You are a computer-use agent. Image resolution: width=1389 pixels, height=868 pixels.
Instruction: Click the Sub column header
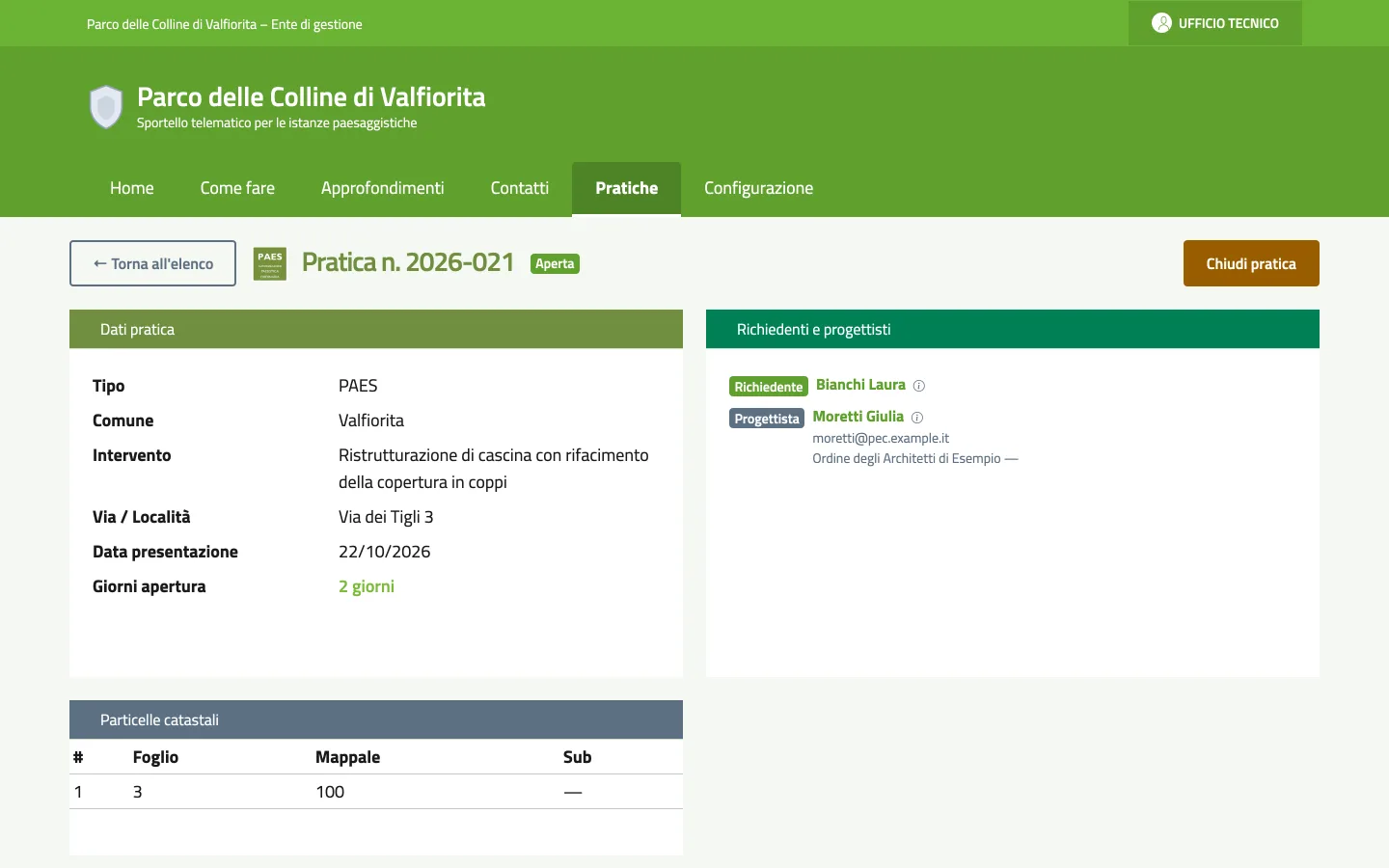click(x=577, y=757)
